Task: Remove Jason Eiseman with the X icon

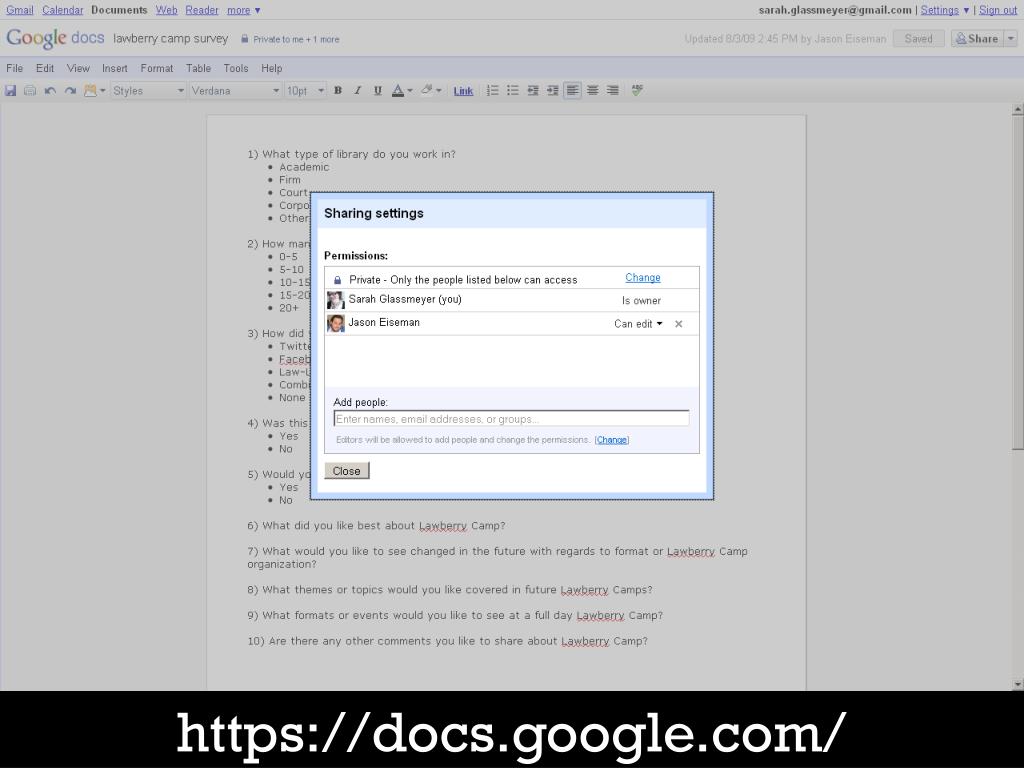Action: (679, 324)
